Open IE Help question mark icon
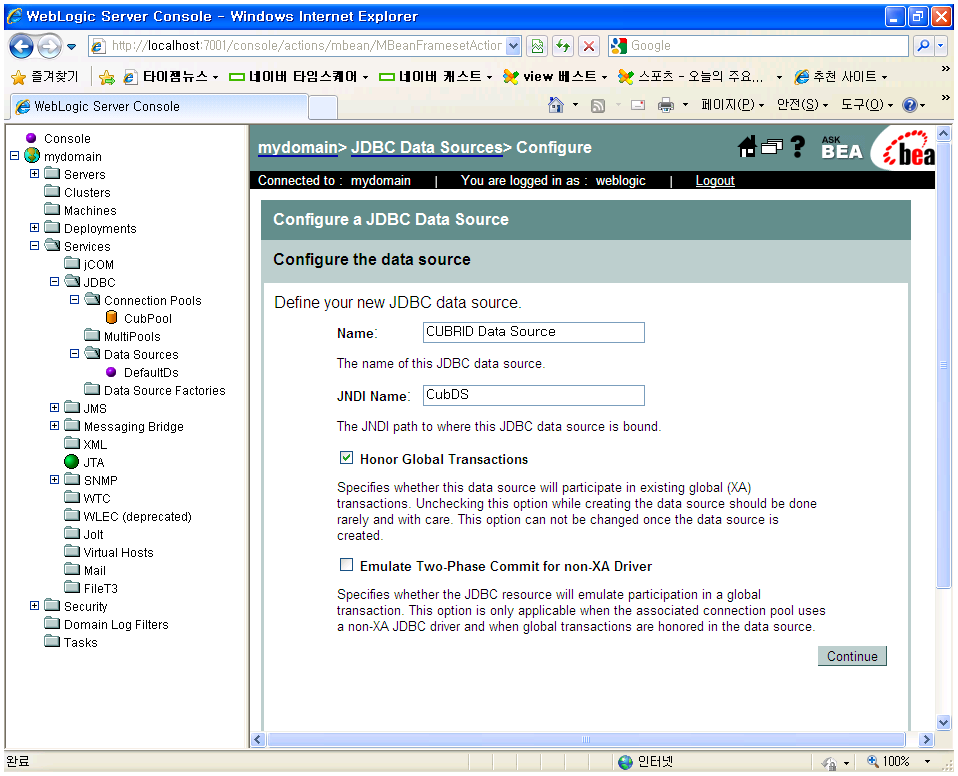The height and width of the screenshot is (776, 958). (x=910, y=105)
